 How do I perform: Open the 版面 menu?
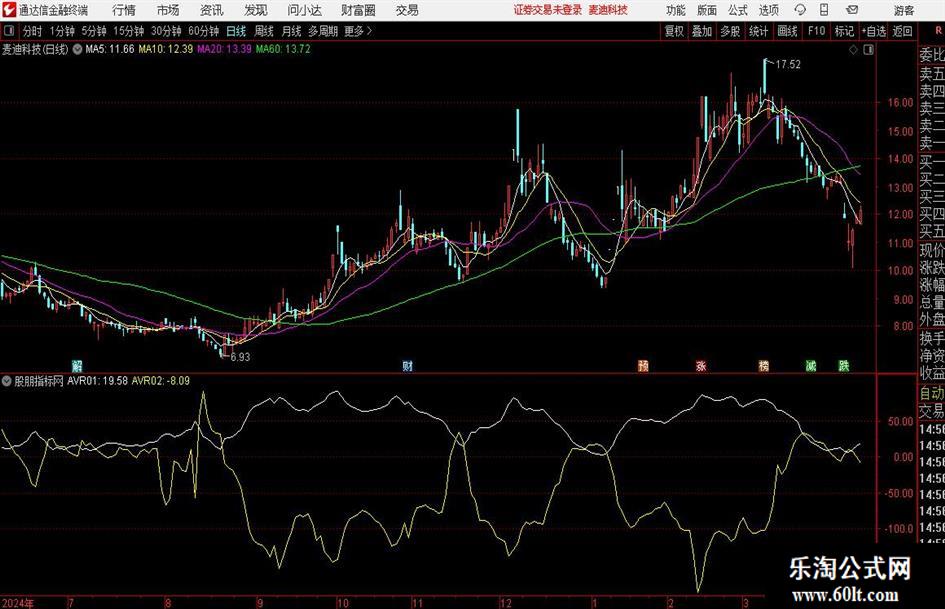707,10
